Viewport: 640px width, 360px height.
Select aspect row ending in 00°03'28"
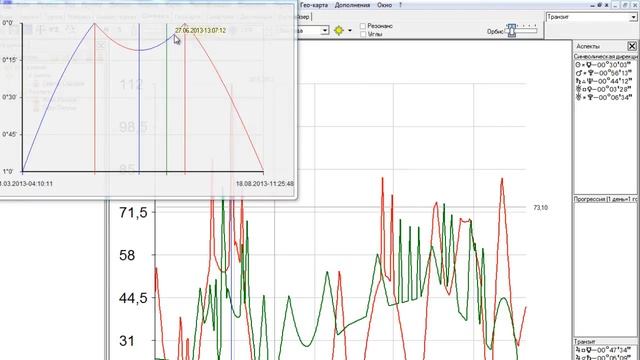pyautogui.click(x=603, y=89)
